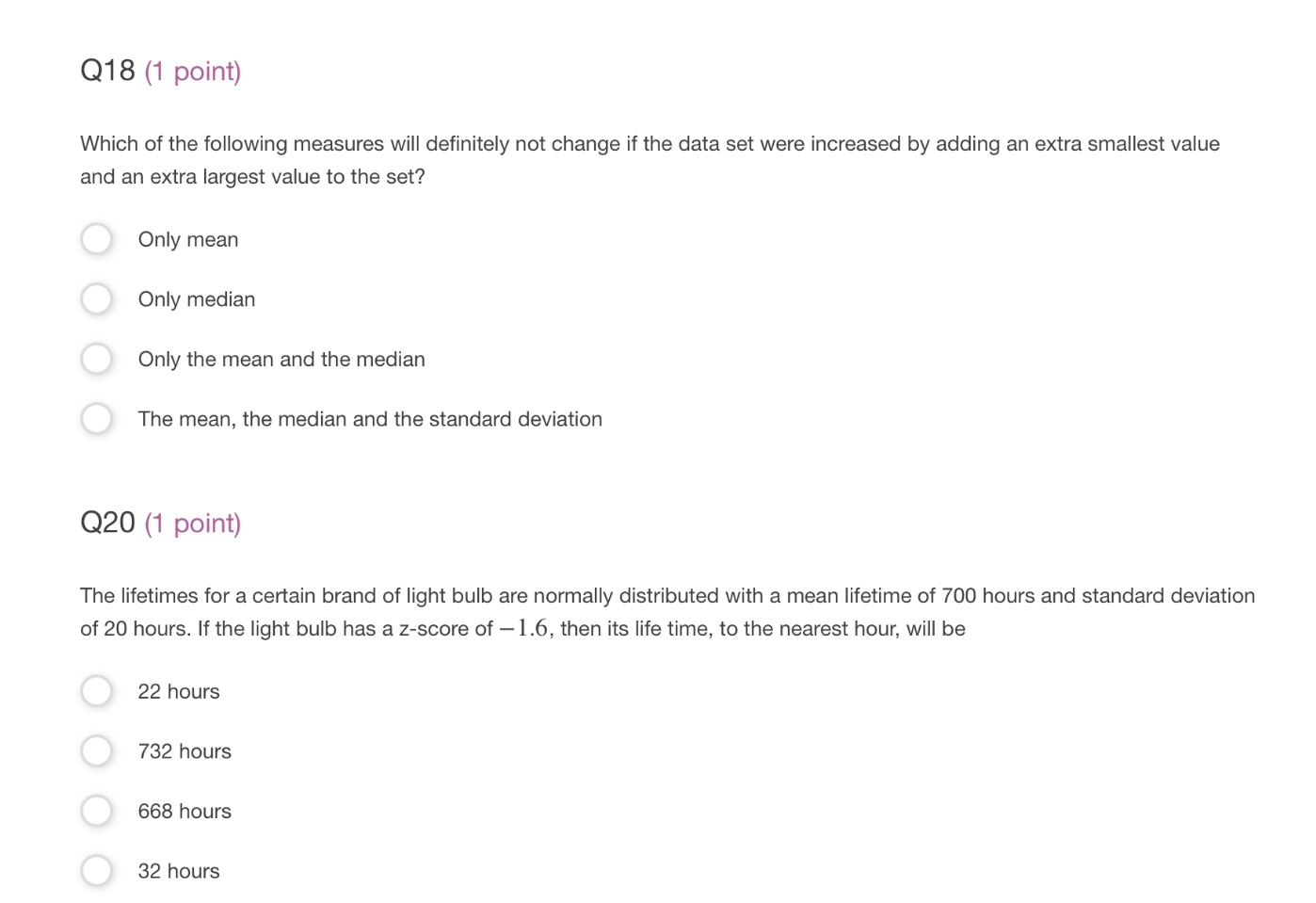The image size is (1316, 903).
Task: Pick the "22 hours" answer option
Action: coord(96,690)
